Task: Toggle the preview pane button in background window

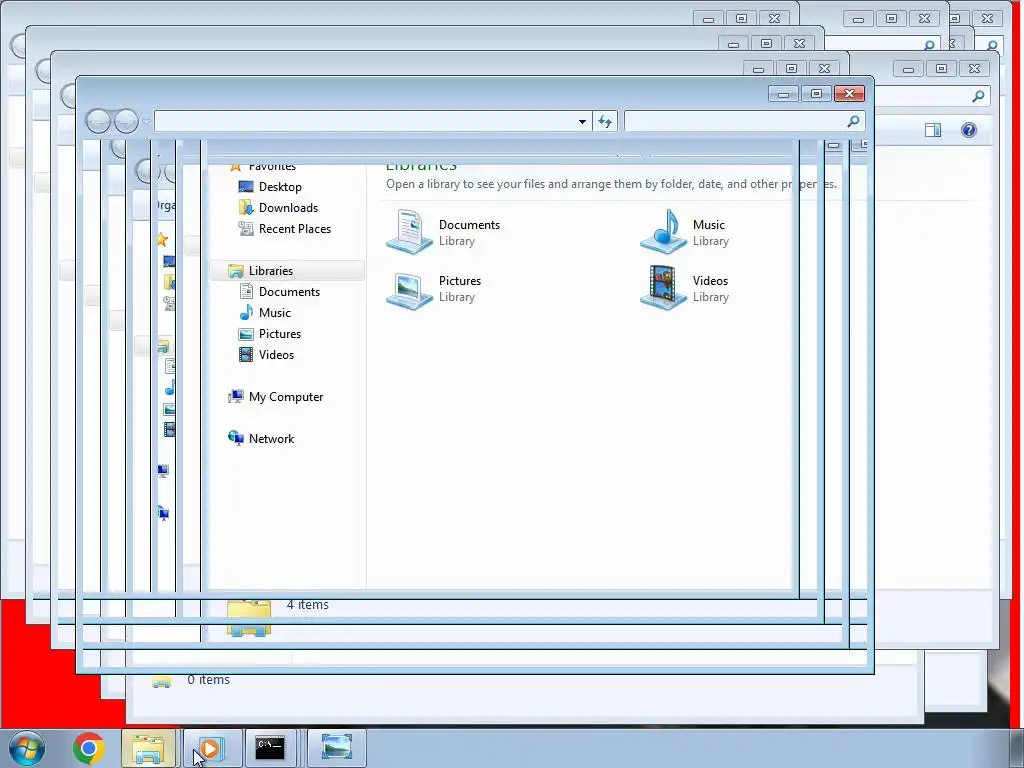Action: tap(933, 130)
